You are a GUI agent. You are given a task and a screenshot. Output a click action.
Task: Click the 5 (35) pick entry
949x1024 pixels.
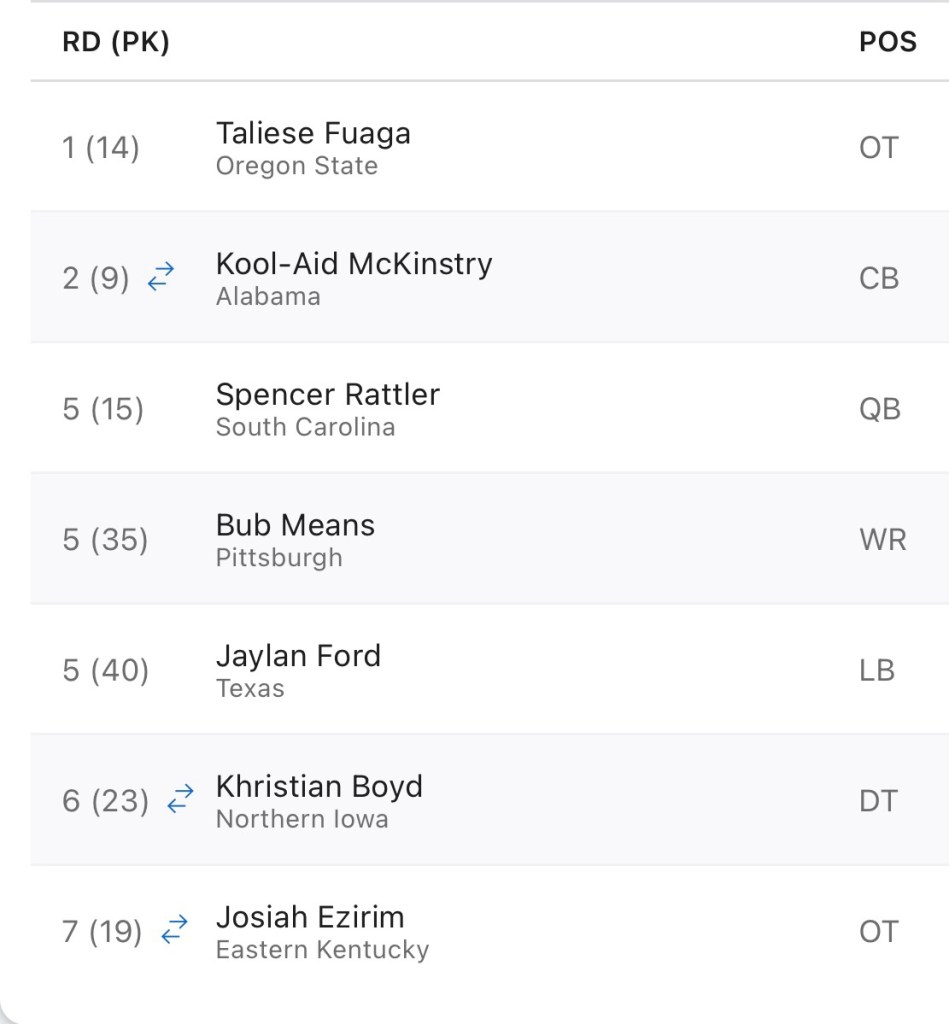tap(104, 540)
